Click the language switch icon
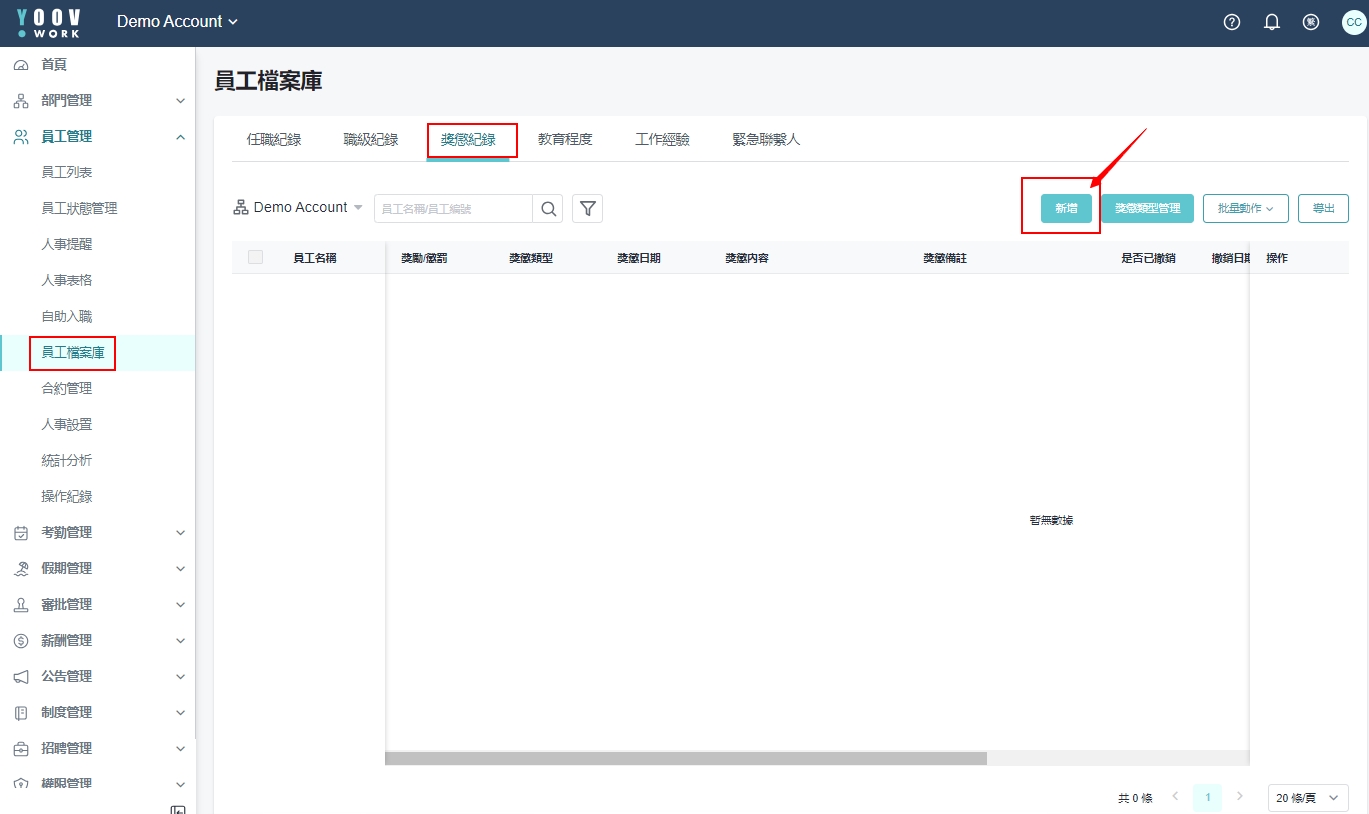1369x814 pixels. pos(1311,22)
